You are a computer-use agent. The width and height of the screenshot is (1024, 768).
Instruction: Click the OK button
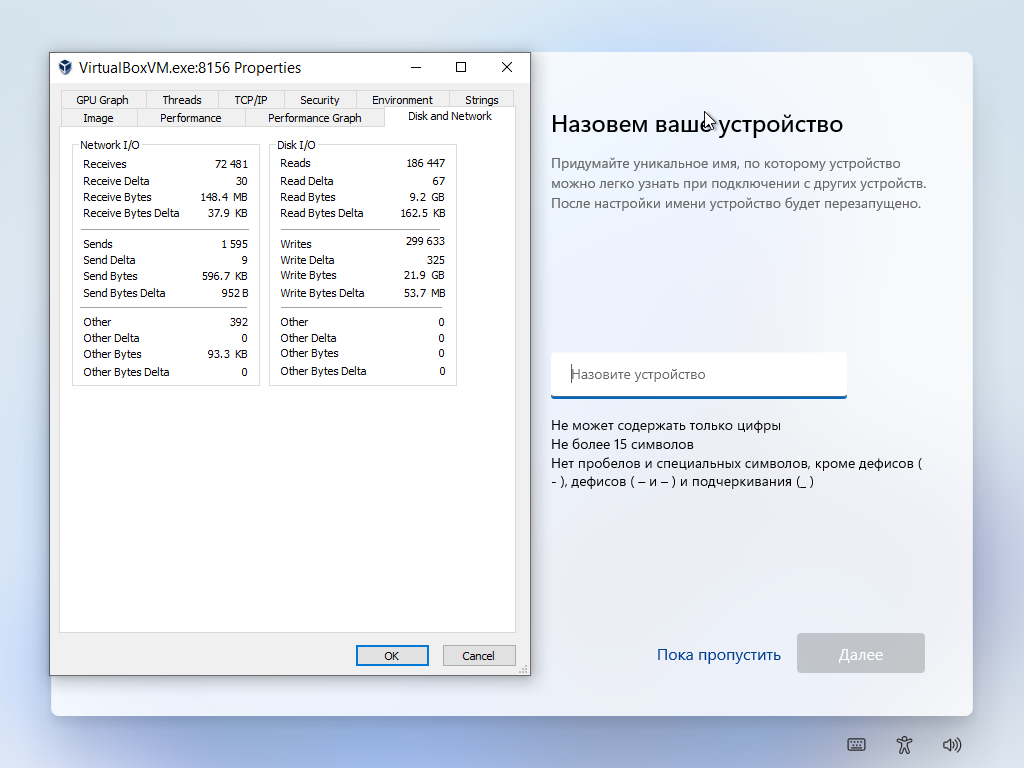392,656
